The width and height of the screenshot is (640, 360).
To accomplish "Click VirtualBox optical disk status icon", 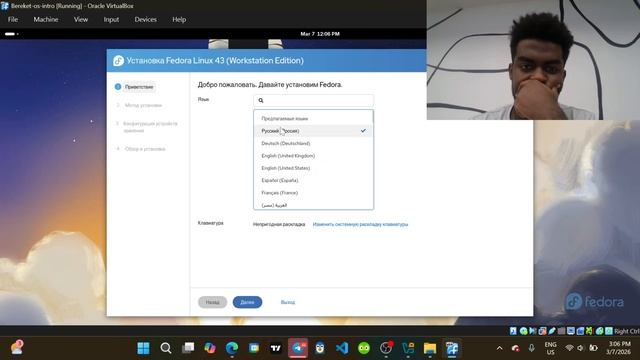I will 524,331.
